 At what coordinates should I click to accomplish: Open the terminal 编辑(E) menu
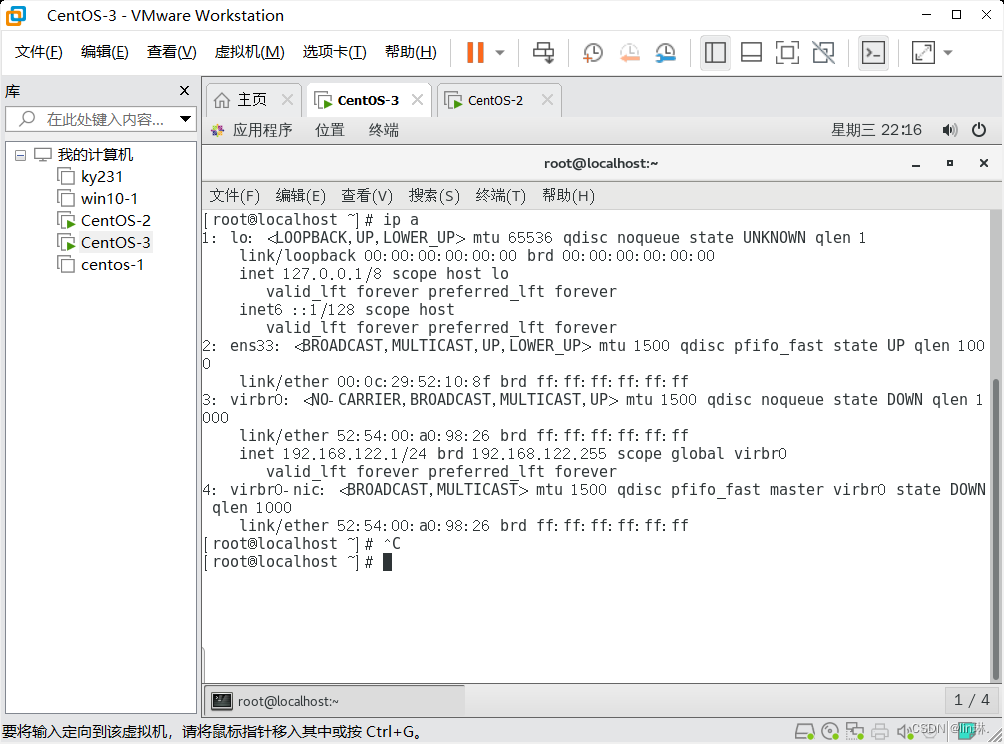(x=300, y=196)
